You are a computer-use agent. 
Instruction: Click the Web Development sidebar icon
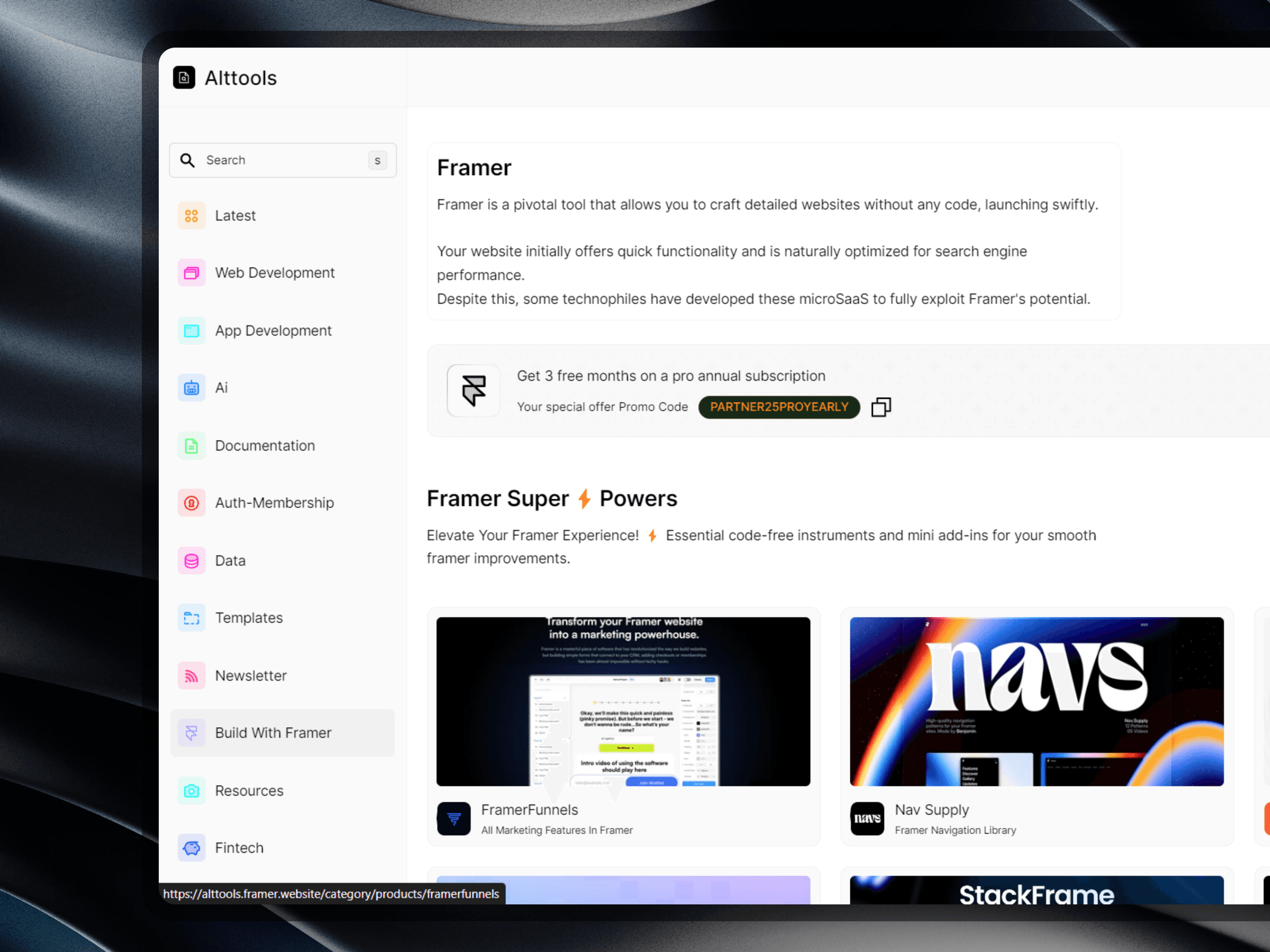click(x=192, y=272)
